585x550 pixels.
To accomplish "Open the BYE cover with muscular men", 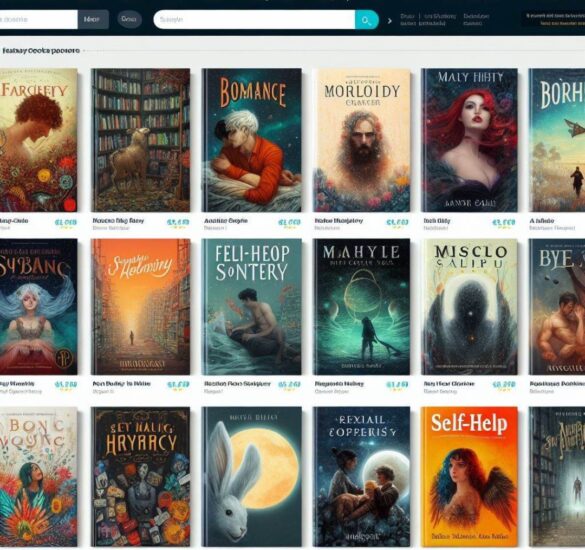I will tap(557, 307).
